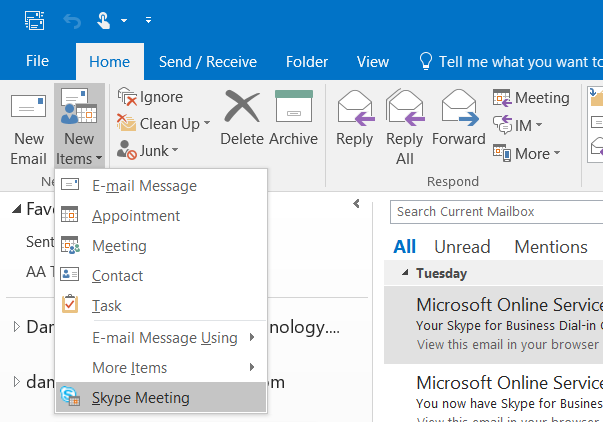Click the Undo arrow in title bar

(x=70, y=19)
